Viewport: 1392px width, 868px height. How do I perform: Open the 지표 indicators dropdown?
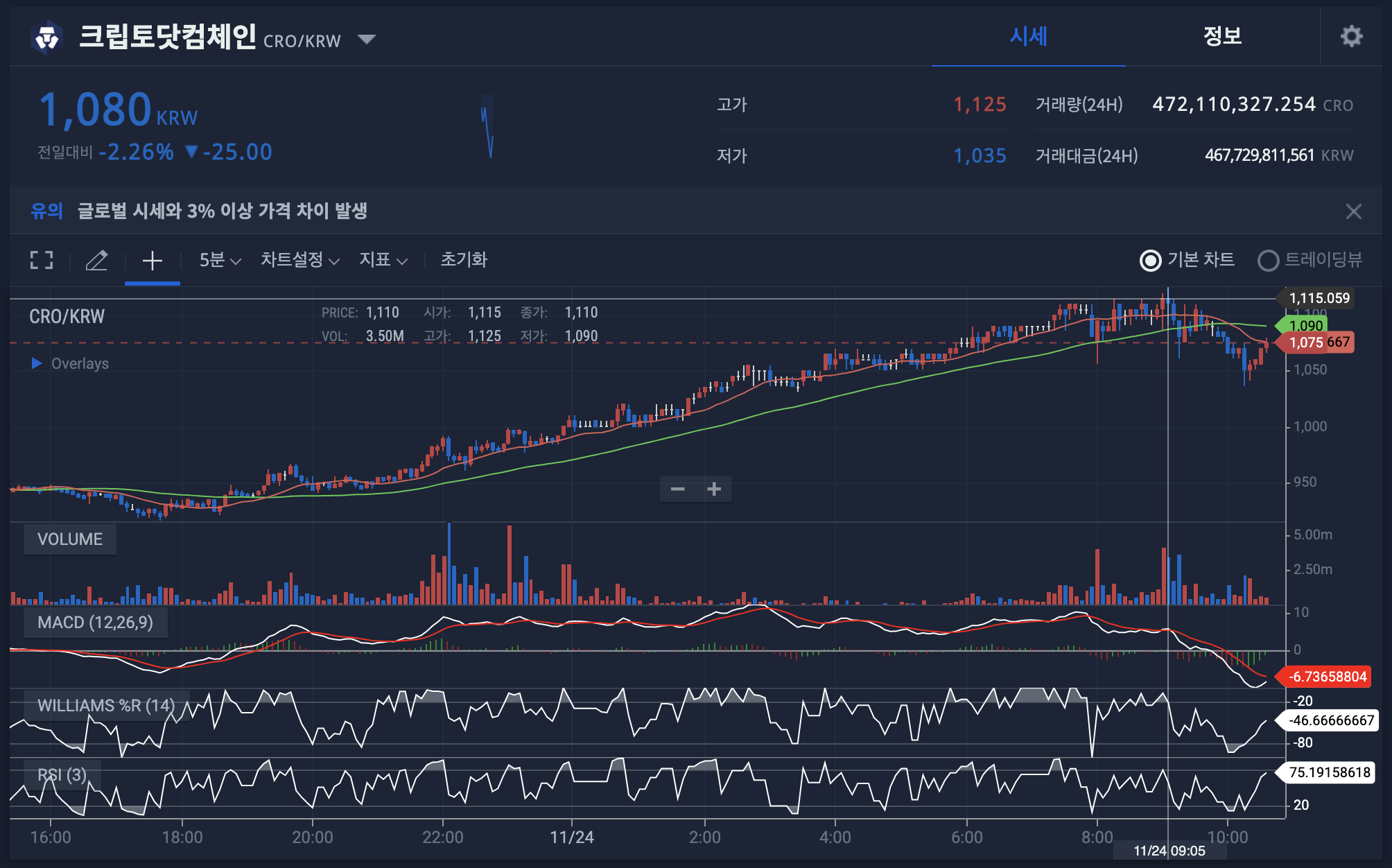coord(383,260)
